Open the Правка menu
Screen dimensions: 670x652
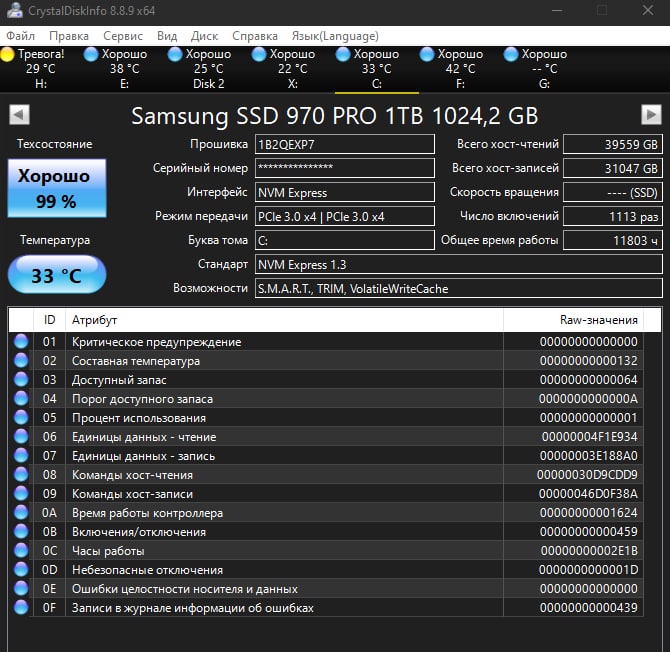69,36
